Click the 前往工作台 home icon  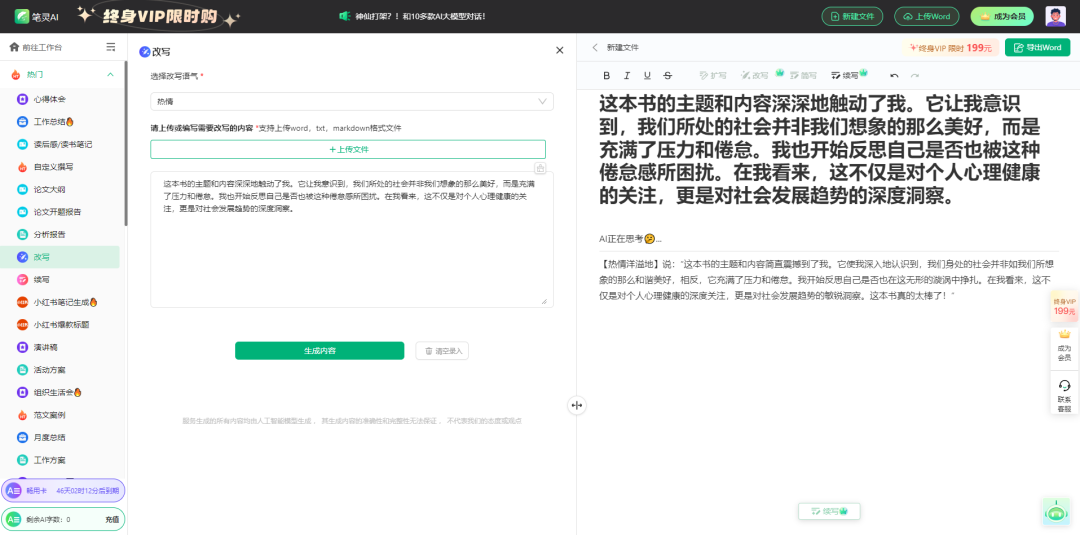14,47
